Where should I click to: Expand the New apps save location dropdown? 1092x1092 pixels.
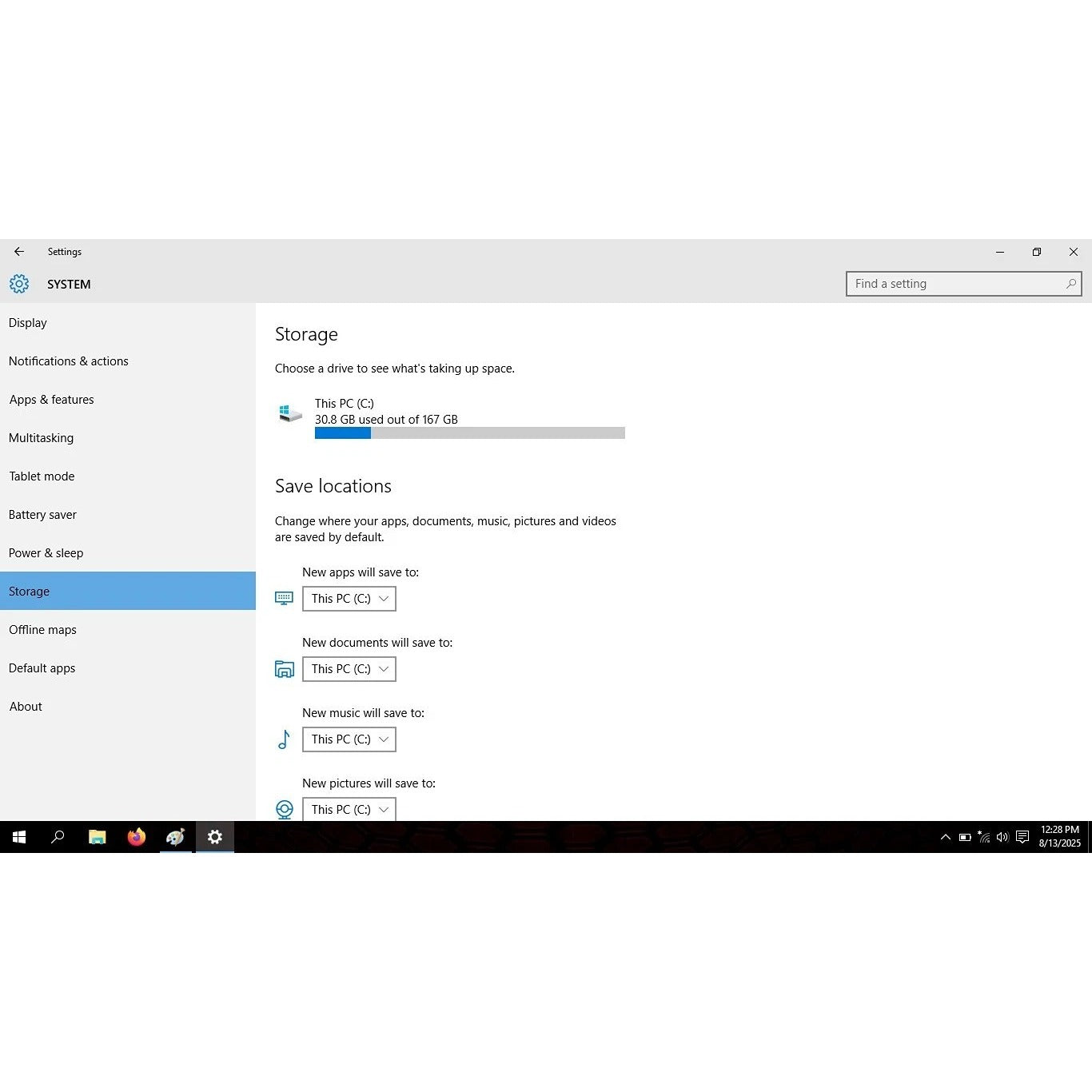point(349,599)
